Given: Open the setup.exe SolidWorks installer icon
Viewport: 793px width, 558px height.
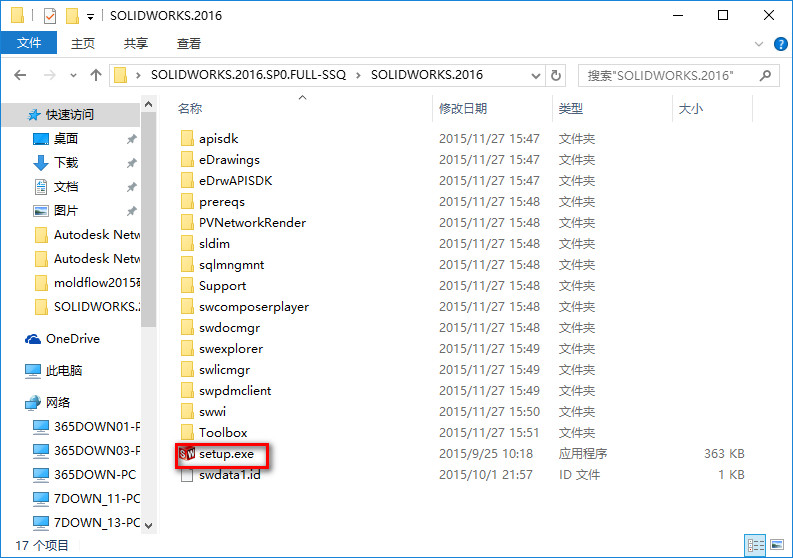Looking at the screenshot, I should coord(187,454).
